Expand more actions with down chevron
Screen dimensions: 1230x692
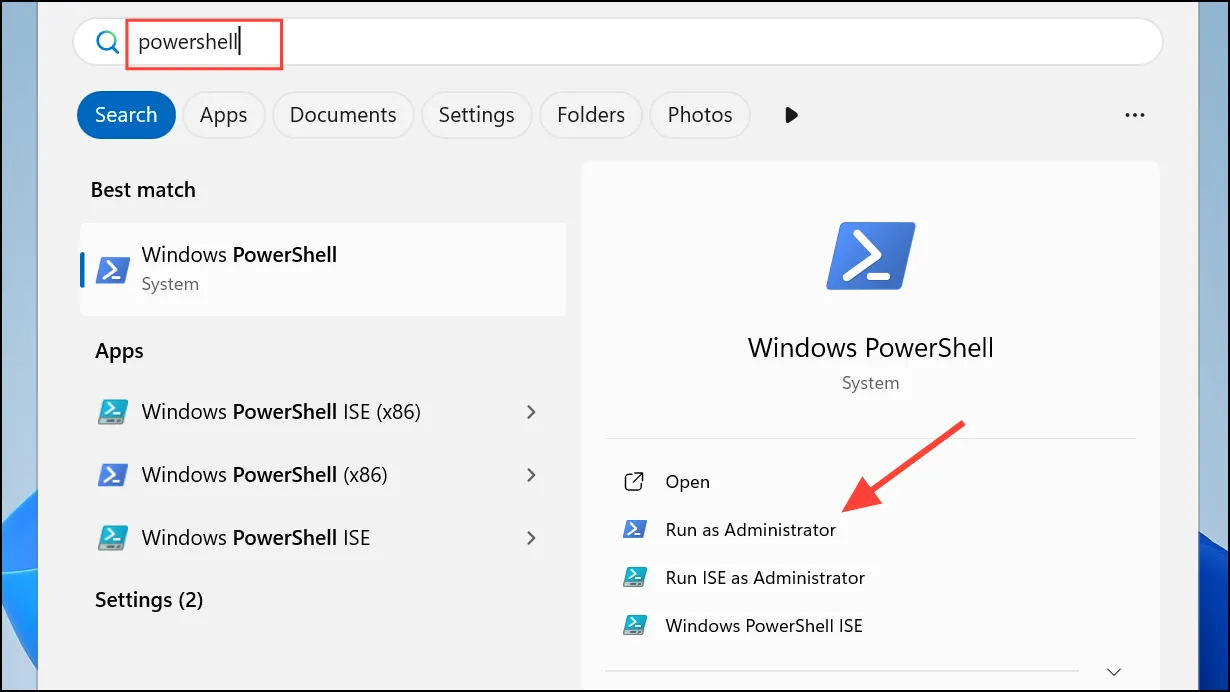tap(1114, 671)
